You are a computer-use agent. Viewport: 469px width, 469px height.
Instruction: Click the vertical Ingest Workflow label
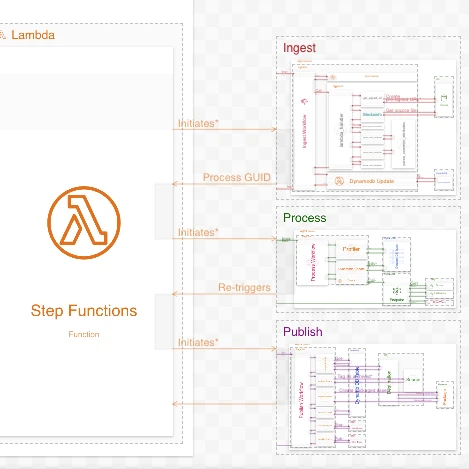point(304,131)
